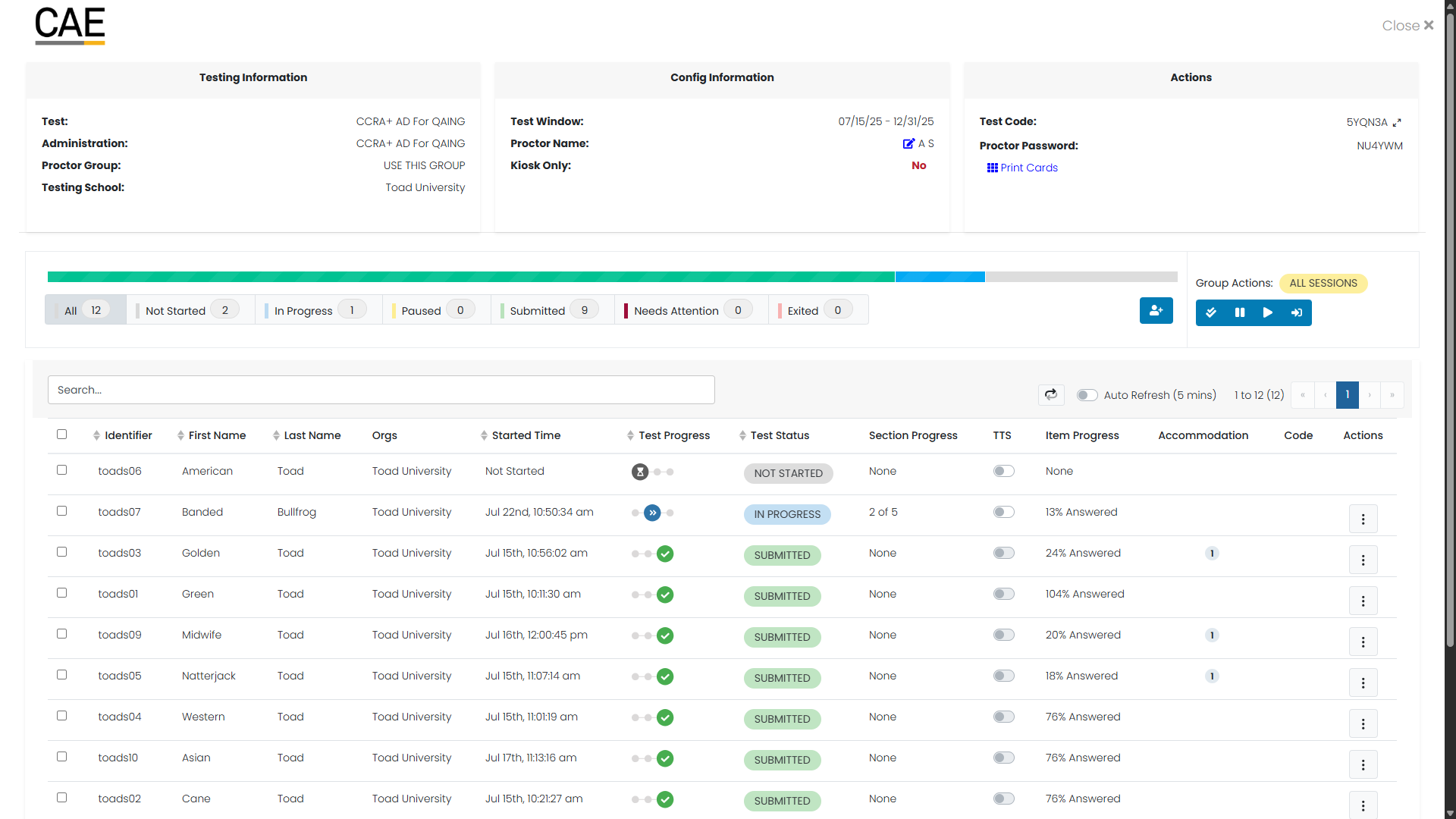Click the blue In Progress bar segment
1456x819 pixels.
(x=940, y=277)
